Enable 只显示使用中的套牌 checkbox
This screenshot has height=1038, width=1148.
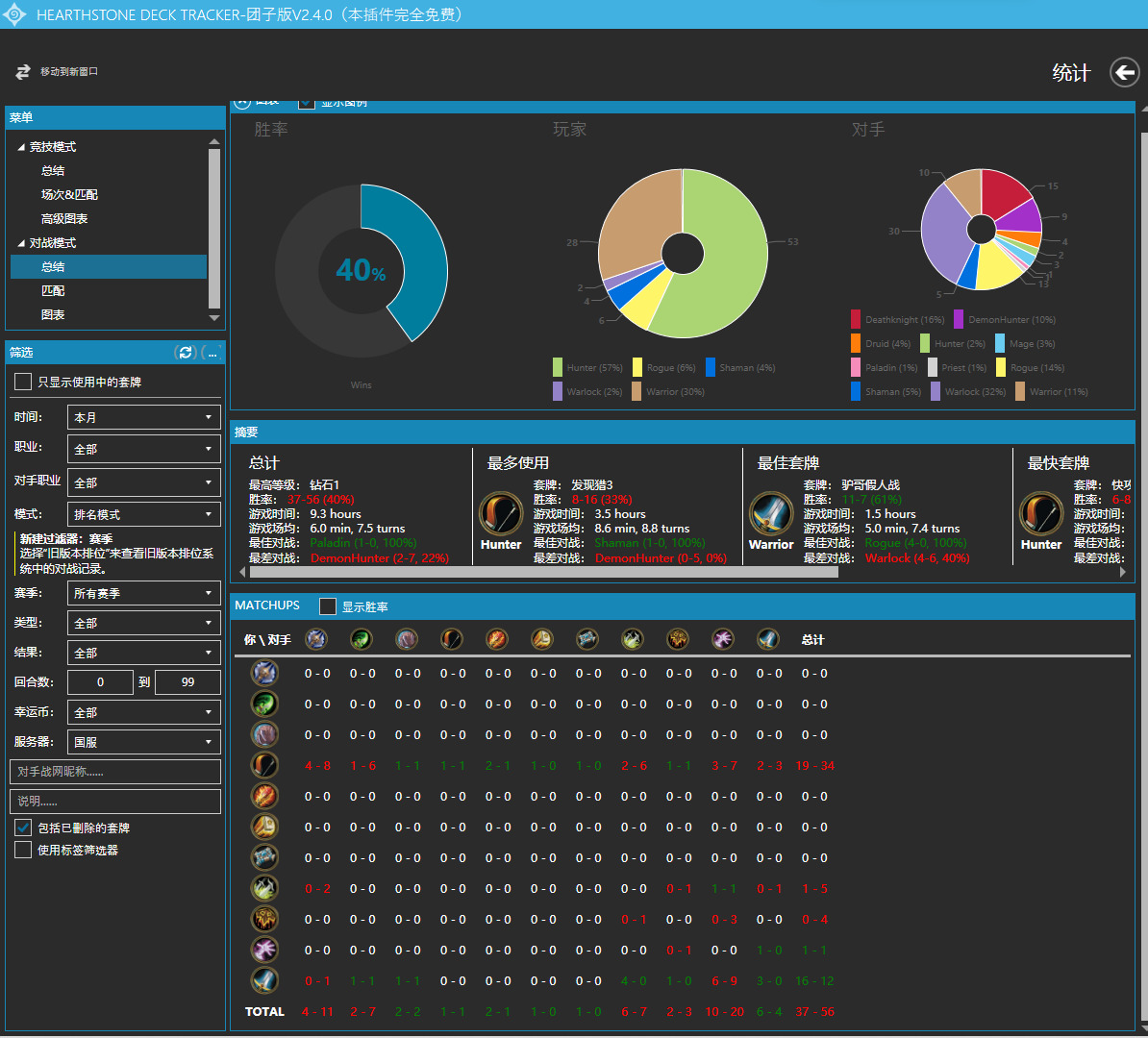[x=23, y=383]
